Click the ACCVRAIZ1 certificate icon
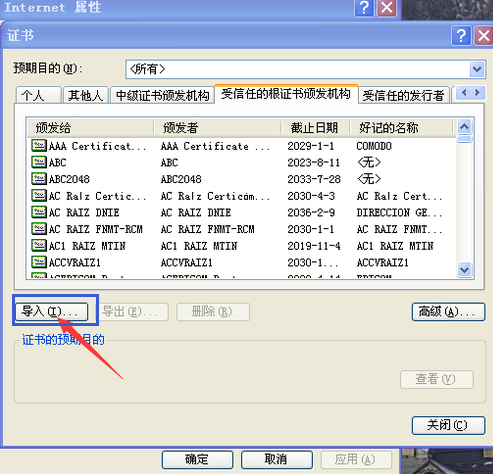Image resolution: width=493 pixels, height=474 pixels. (39, 262)
